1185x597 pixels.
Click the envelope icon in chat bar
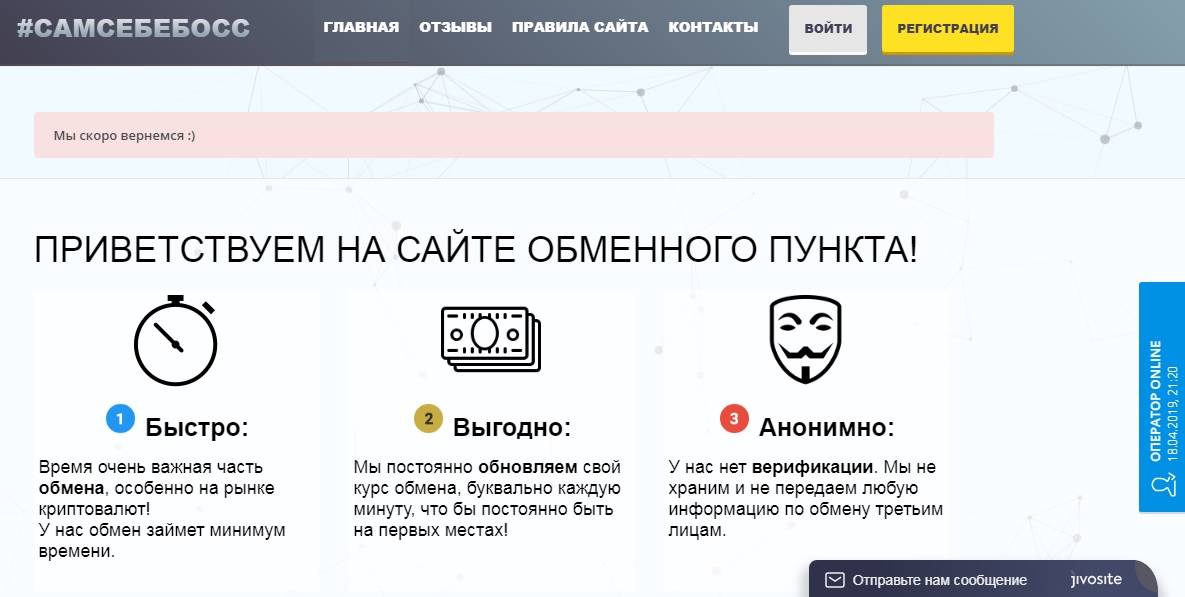(x=834, y=580)
